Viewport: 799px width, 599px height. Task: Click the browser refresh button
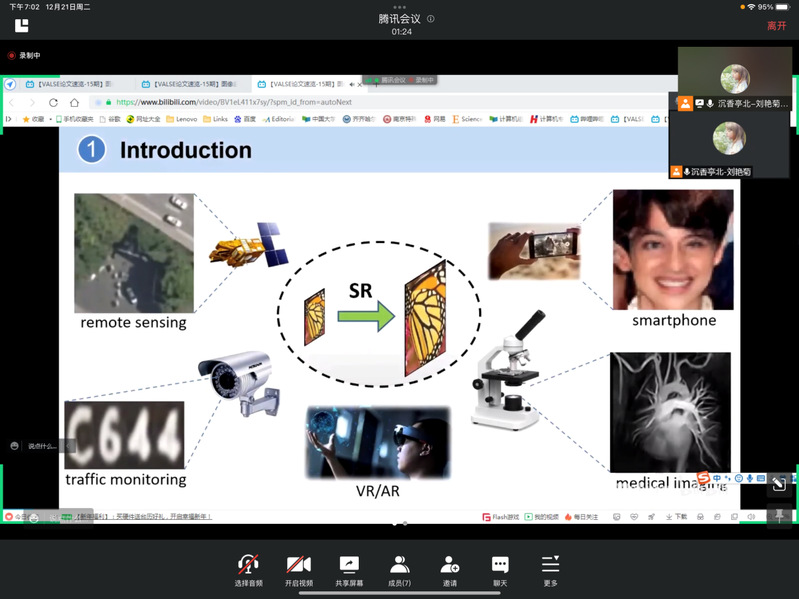53,102
